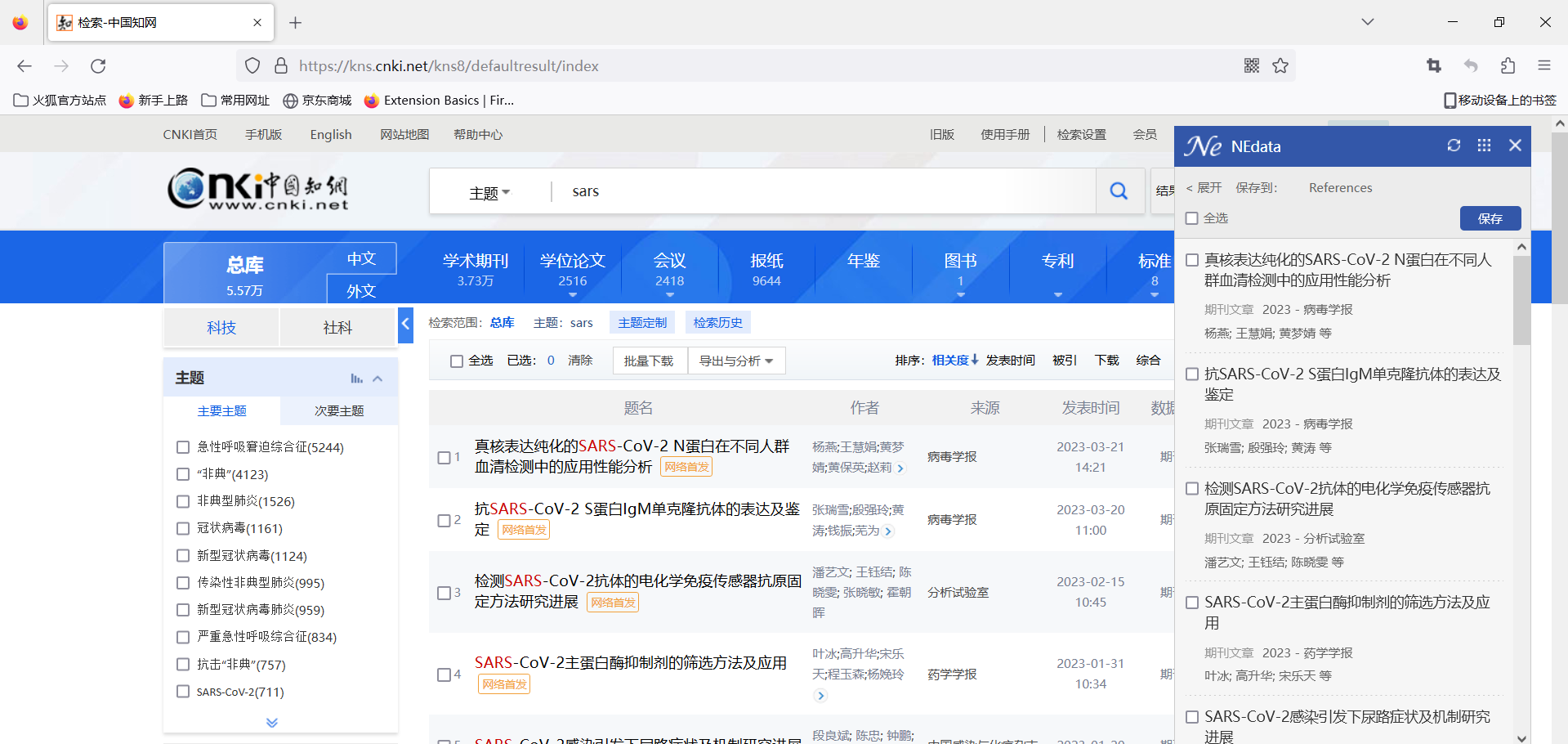Check the 冠状病毒(1161) filter
1568x744 pixels.
pos(183,528)
